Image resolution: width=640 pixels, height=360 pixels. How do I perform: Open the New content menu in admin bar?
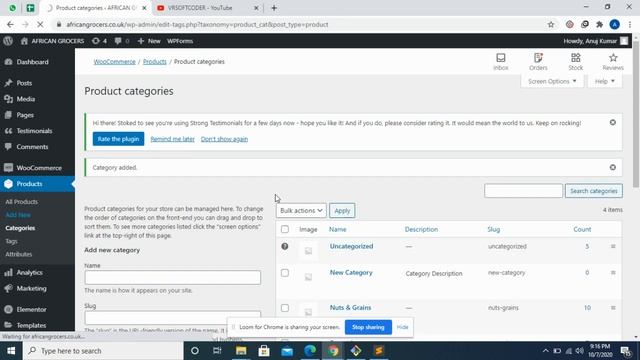[x=149, y=41]
